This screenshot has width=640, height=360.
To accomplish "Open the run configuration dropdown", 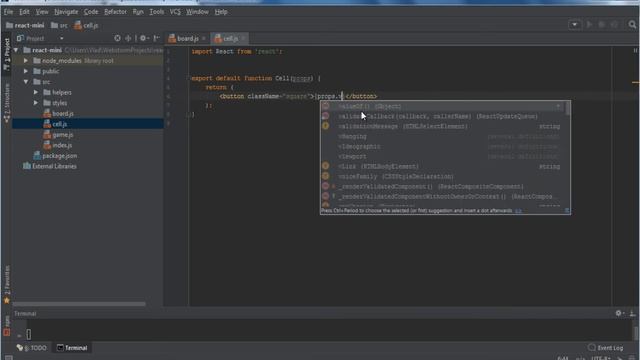I will (x=574, y=25).
